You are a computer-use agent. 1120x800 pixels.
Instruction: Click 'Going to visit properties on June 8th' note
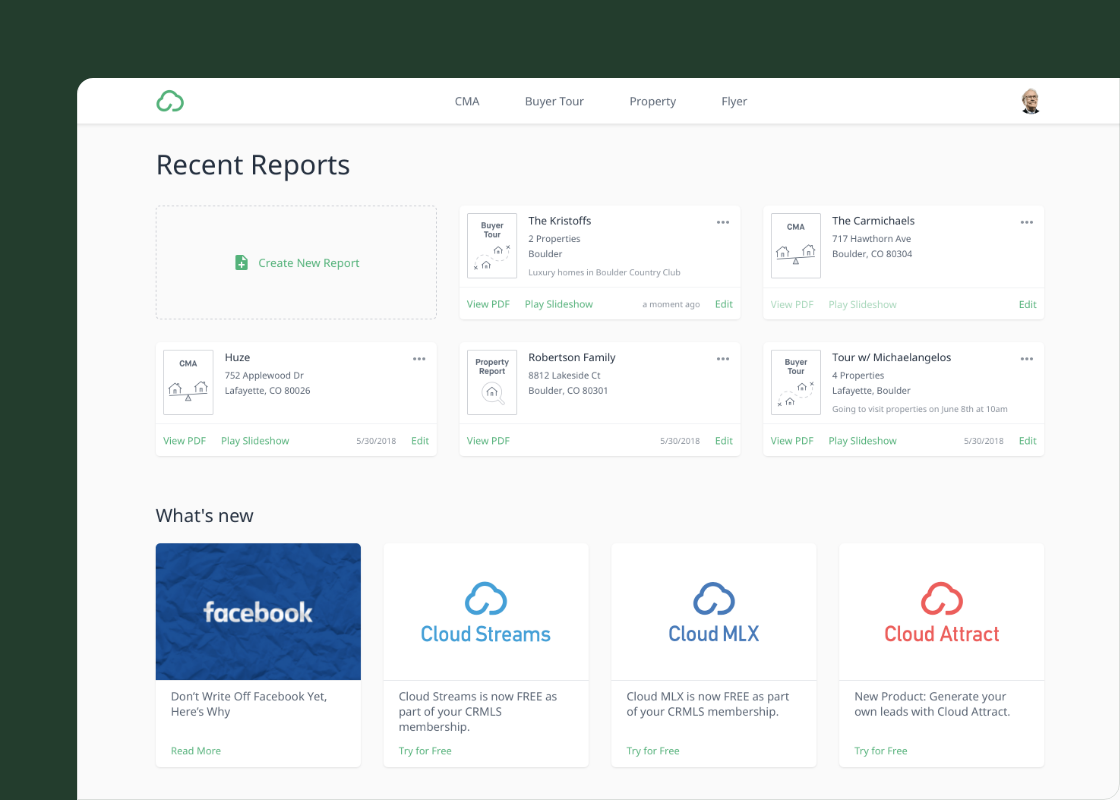[x=919, y=409]
